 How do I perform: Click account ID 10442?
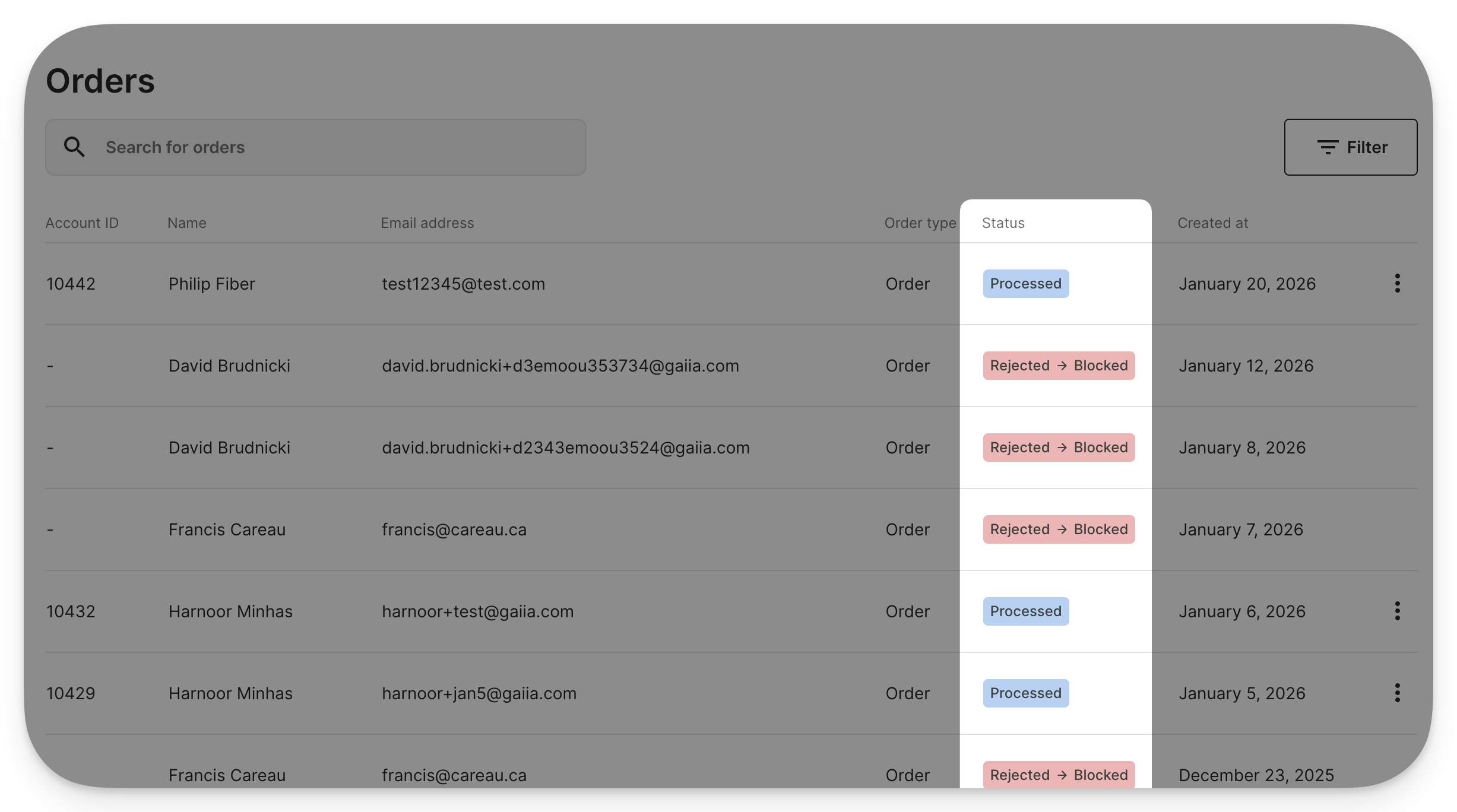tap(71, 284)
